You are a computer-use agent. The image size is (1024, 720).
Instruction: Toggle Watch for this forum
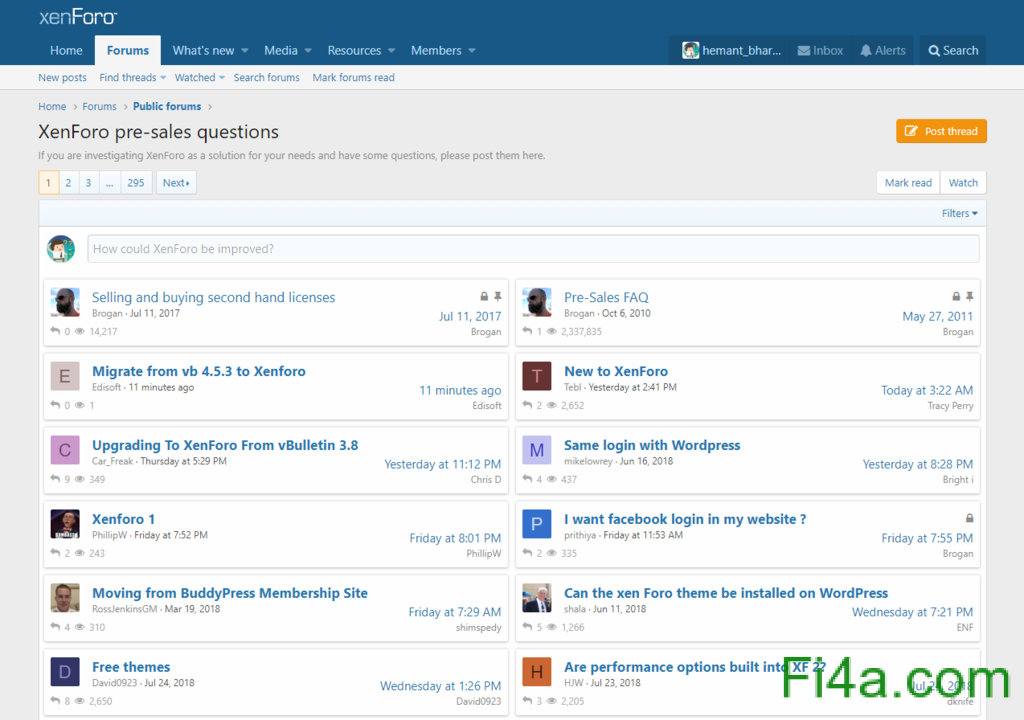pos(963,183)
